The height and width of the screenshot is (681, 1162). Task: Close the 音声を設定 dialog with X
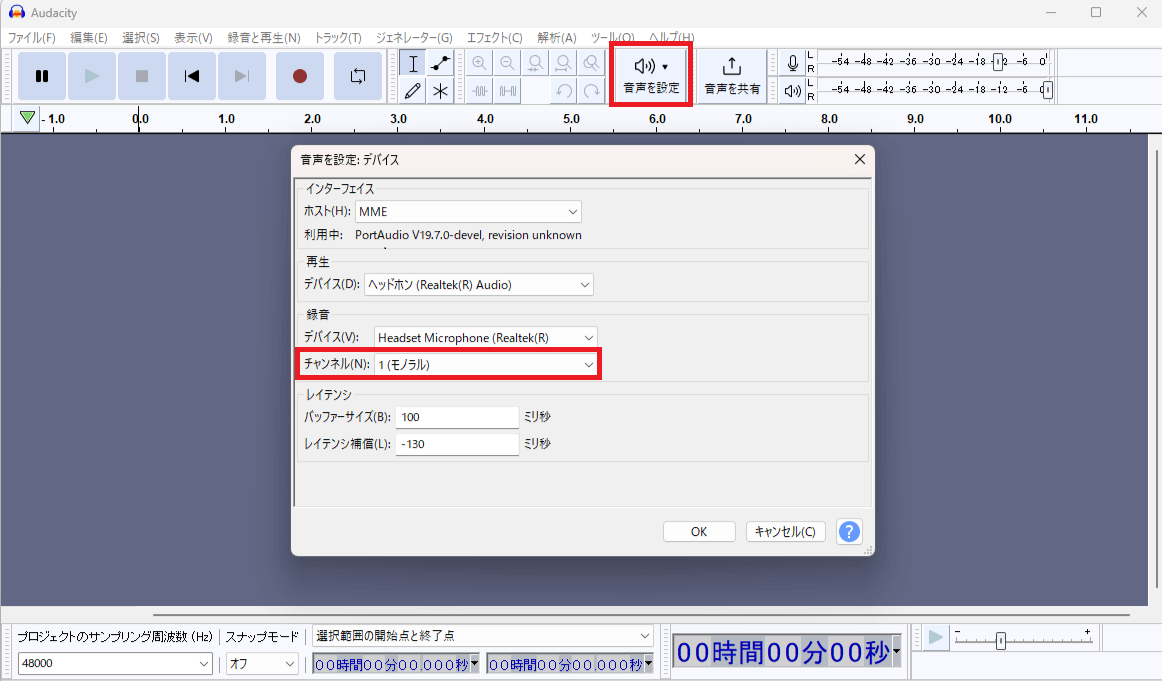860,159
